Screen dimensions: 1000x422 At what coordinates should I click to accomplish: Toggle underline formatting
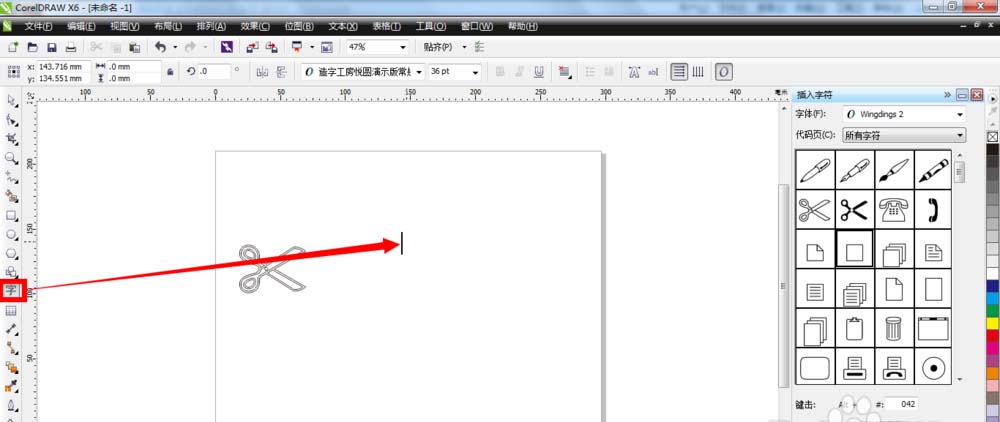539,72
